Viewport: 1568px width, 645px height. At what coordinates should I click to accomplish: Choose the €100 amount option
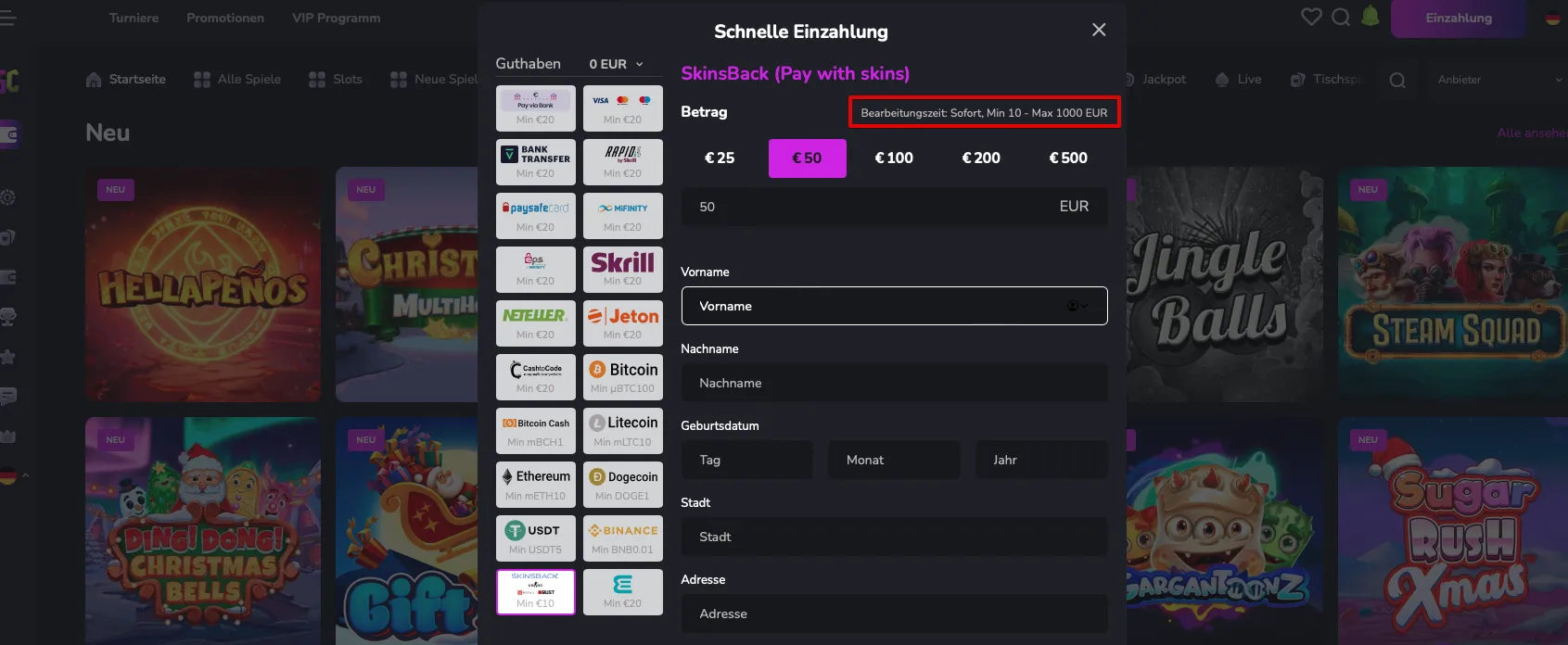[894, 158]
